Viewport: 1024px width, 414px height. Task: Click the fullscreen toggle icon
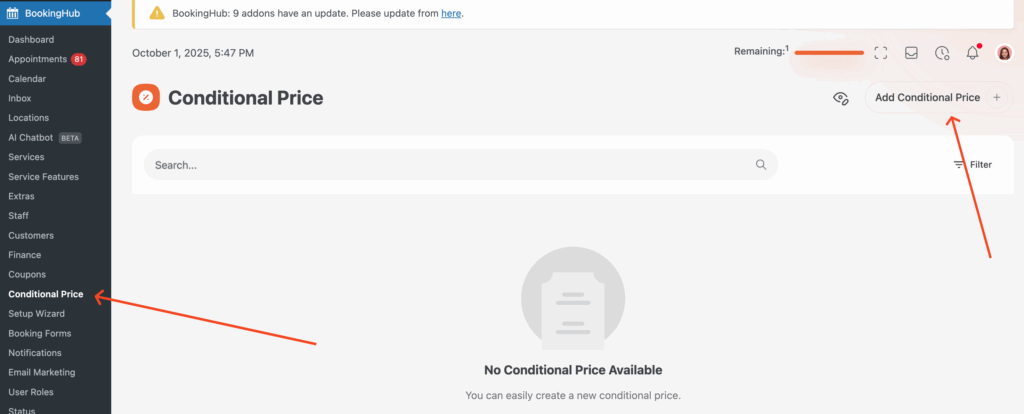881,53
